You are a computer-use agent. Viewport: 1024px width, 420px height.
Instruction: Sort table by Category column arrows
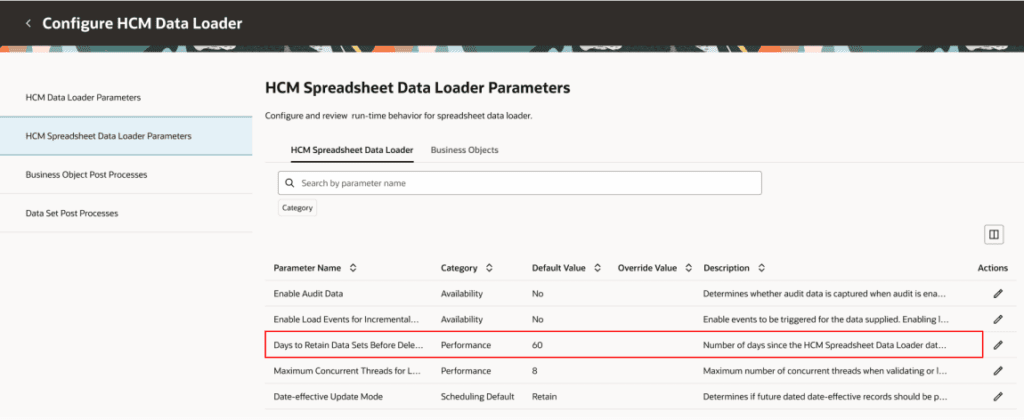click(488, 268)
